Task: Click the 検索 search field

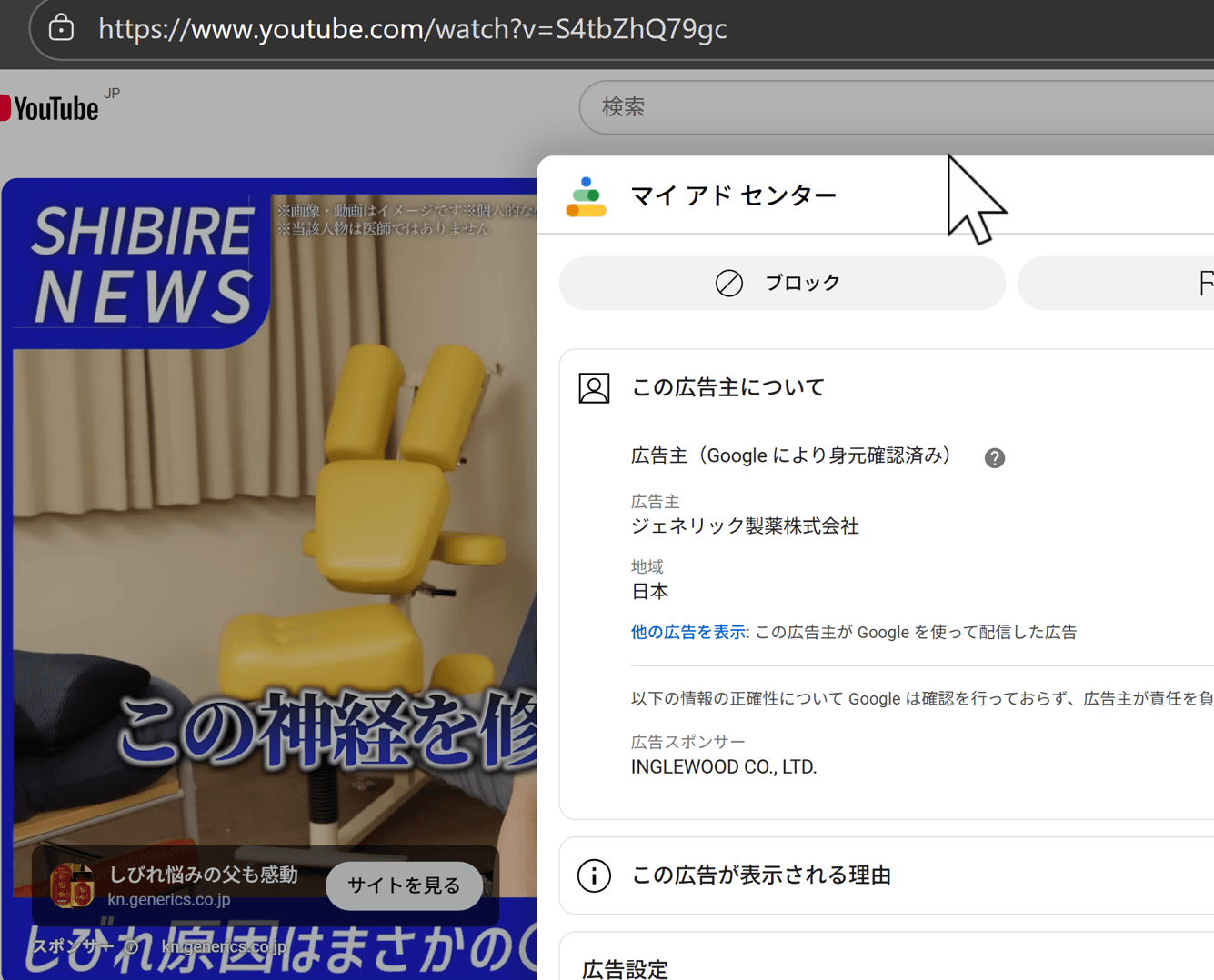Action: coord(897,107)
